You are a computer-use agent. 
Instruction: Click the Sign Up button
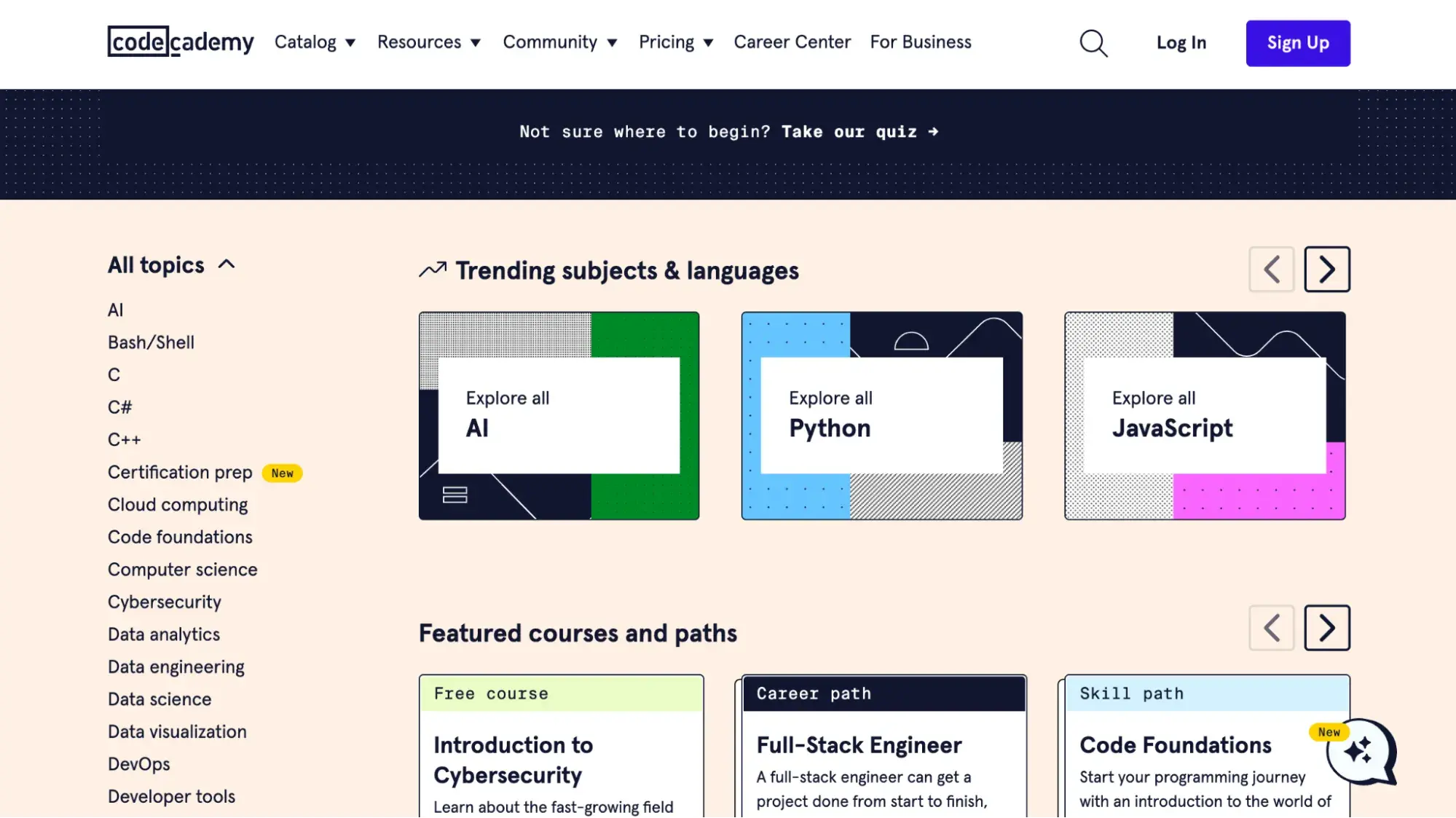(x=1297, y=43)
